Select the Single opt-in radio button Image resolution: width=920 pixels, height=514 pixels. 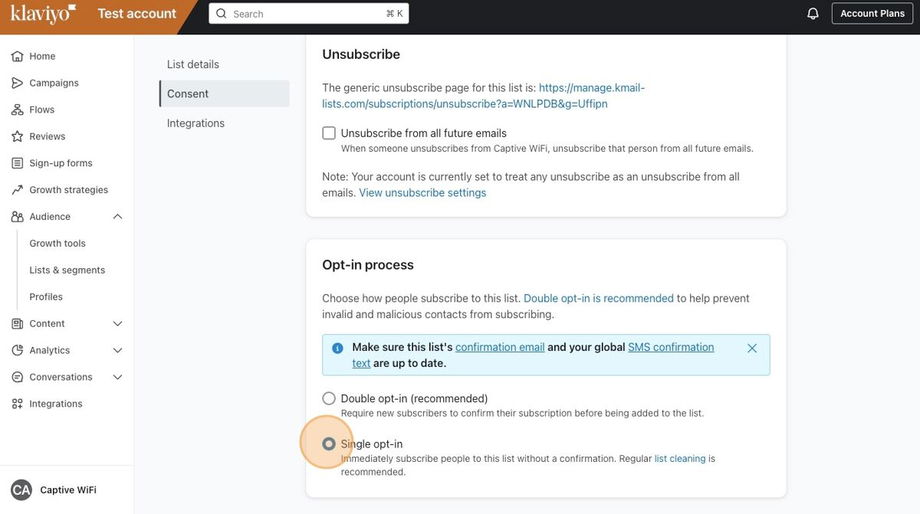coord(329,444)
